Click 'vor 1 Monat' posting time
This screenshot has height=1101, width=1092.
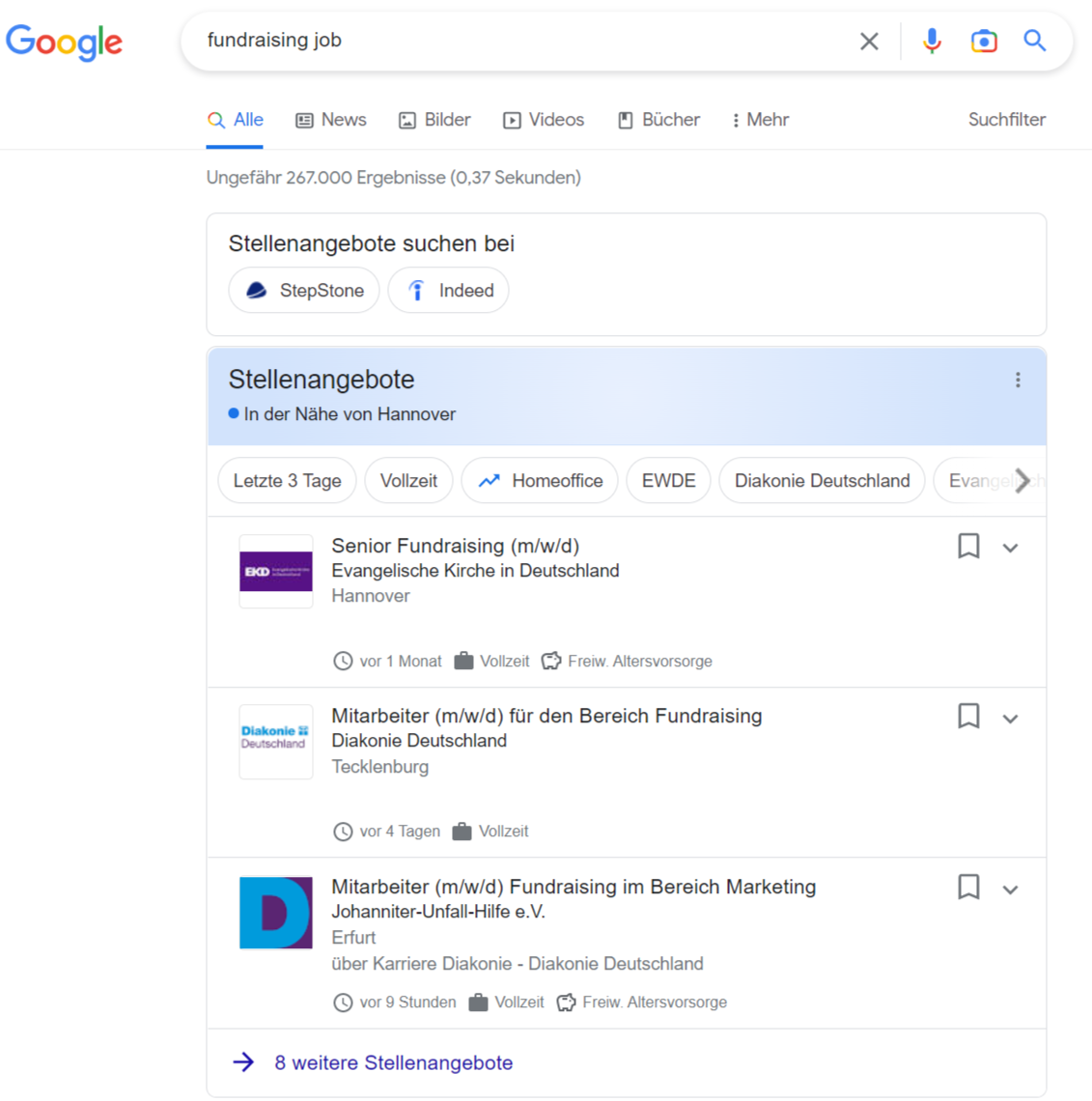click(x=401, y=661)
